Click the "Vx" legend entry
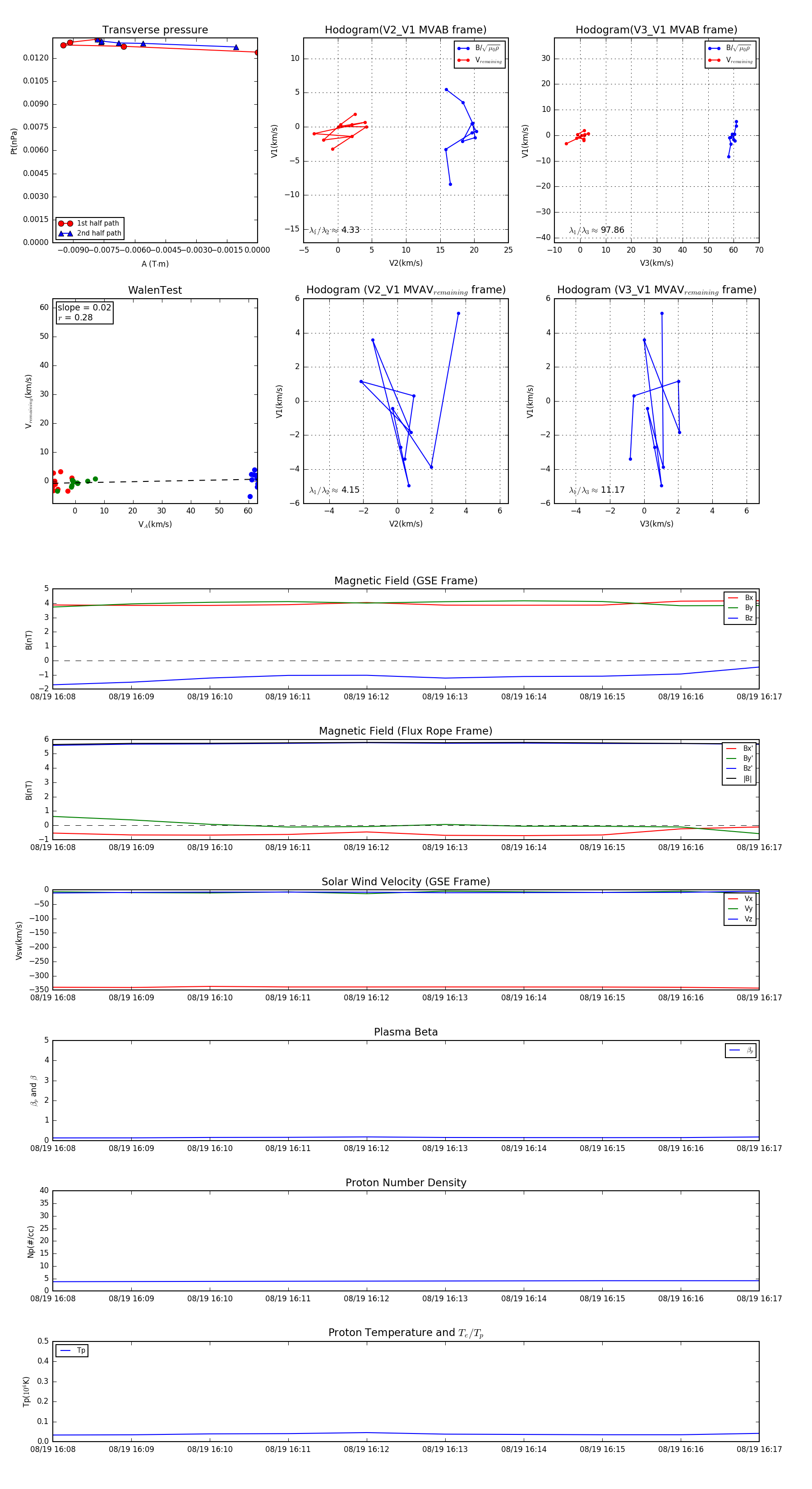 coord(740,899)
